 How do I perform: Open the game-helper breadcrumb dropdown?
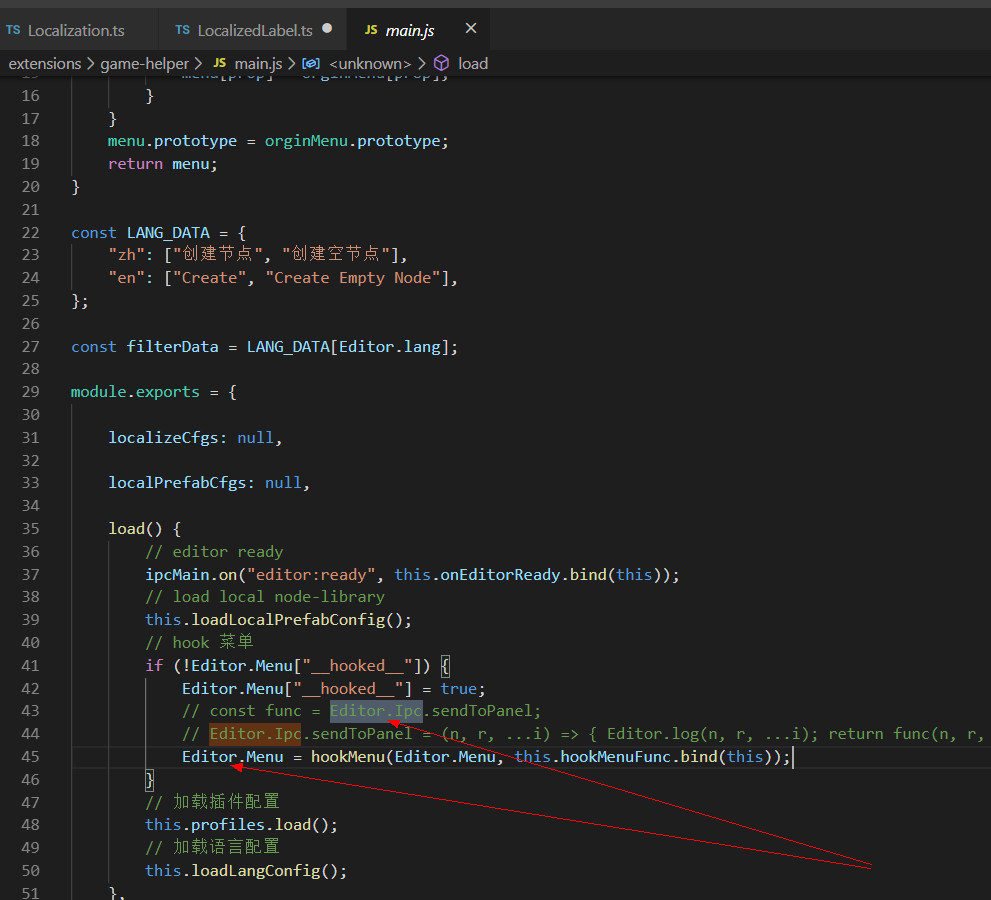click(x=144, y=63)
